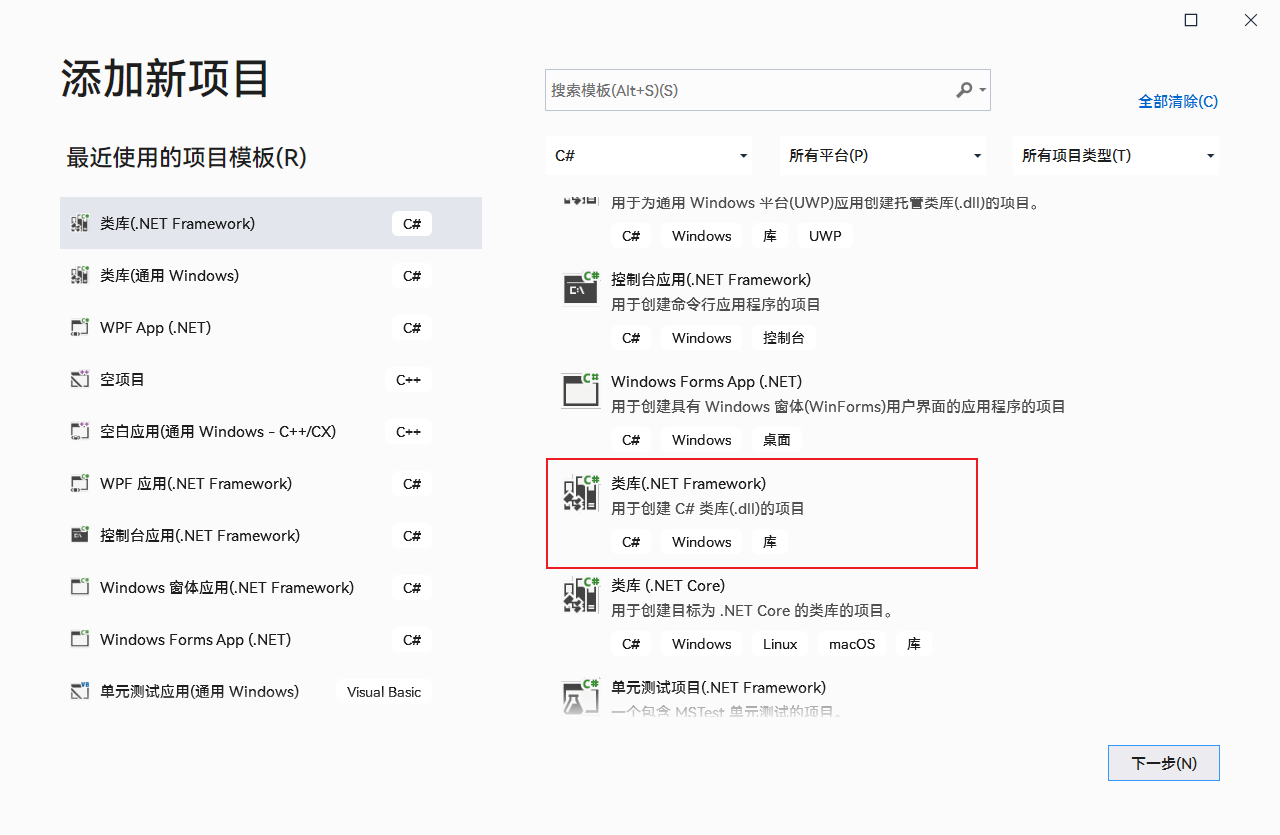Viewport: 1280px width, 835px height.
Task: Click the 类库 (.NET Core) result icon
Action: pyautogui.click(x=581, y=594)
